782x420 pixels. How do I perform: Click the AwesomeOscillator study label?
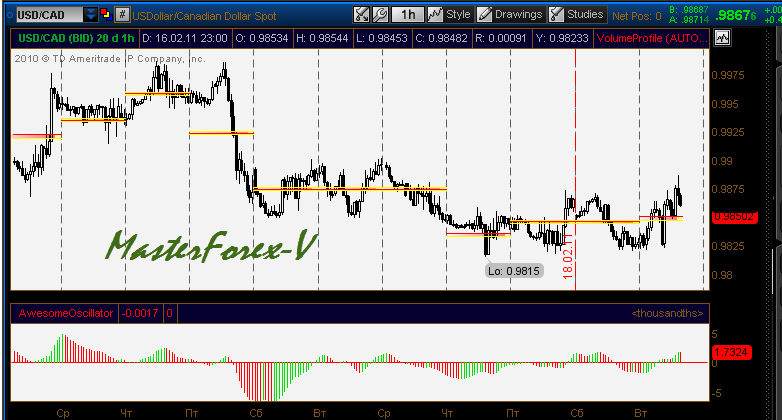pyautogui.click(x=65, y=313)
